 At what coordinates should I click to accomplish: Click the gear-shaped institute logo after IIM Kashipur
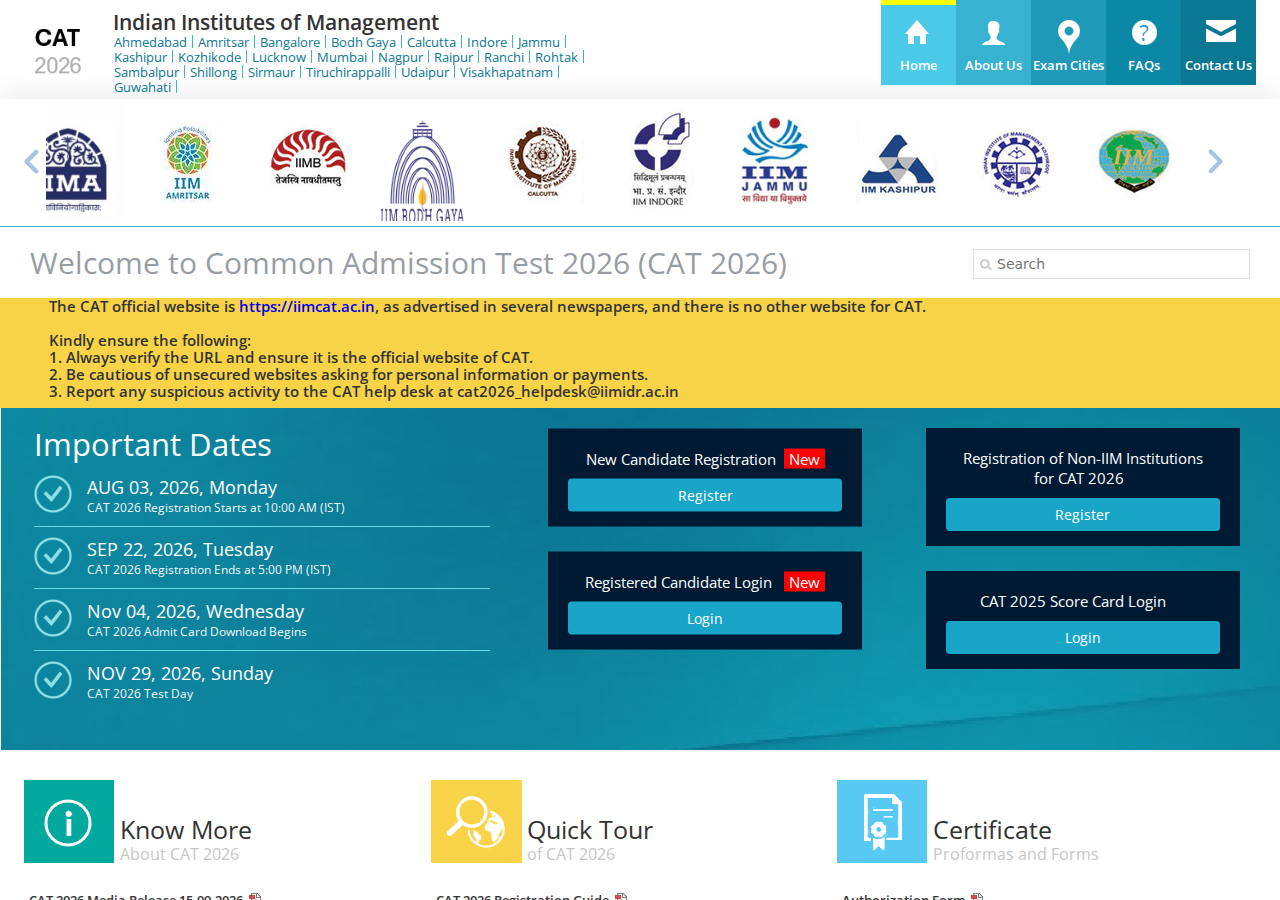pyautogui.click(x=1016, y=163)
